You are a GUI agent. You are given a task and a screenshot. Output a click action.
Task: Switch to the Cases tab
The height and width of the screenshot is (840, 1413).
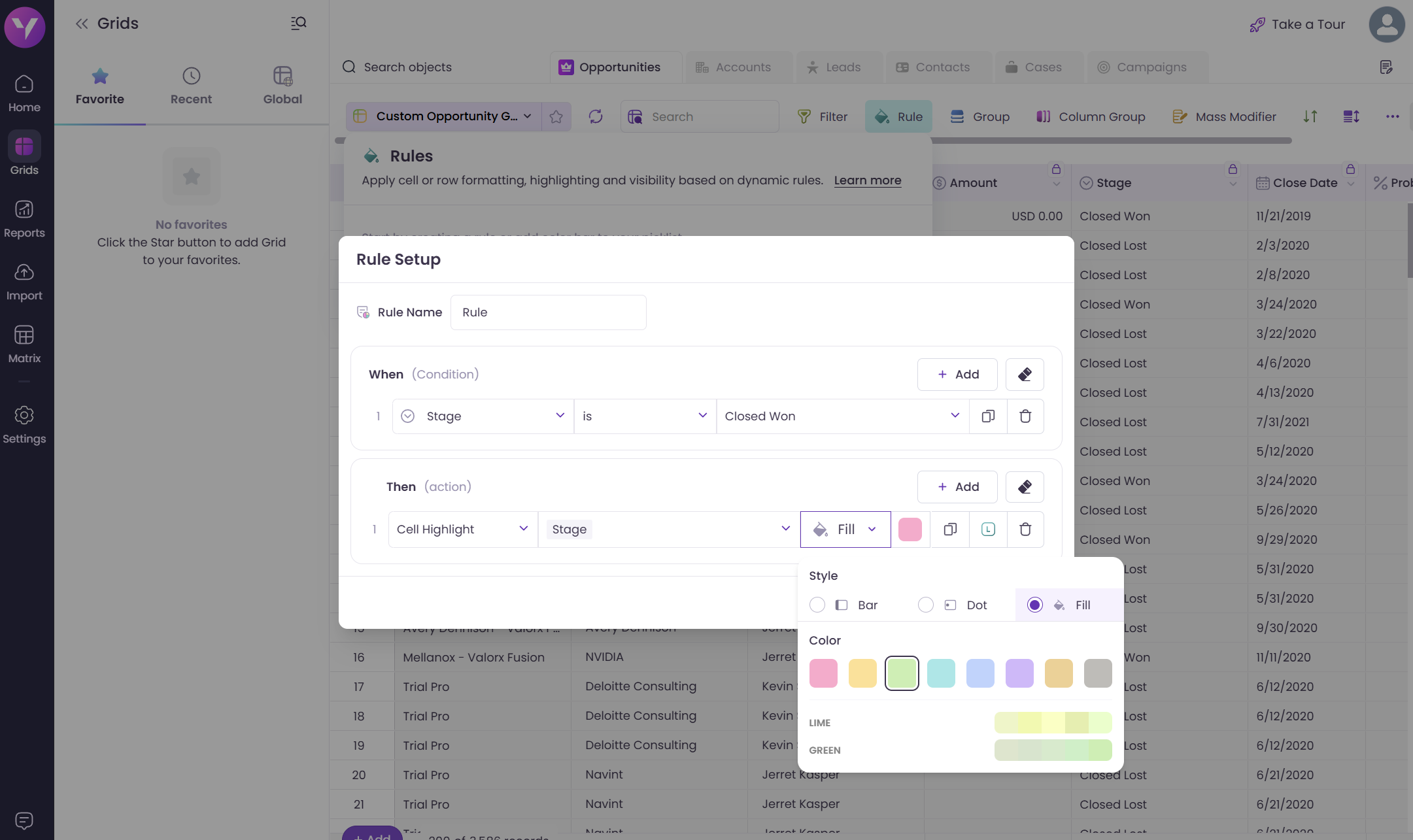point(1039,67)
